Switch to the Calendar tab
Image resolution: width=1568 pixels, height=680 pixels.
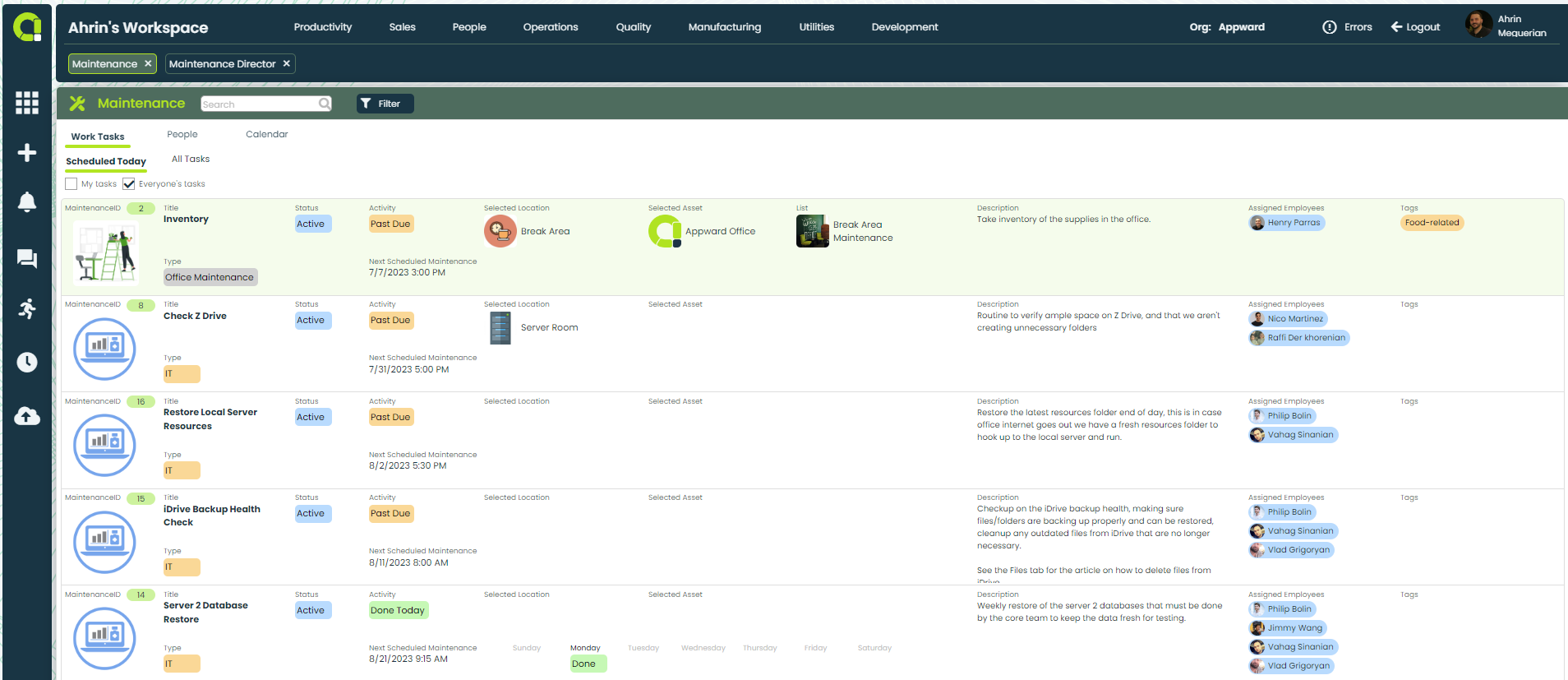coord(267,134)
